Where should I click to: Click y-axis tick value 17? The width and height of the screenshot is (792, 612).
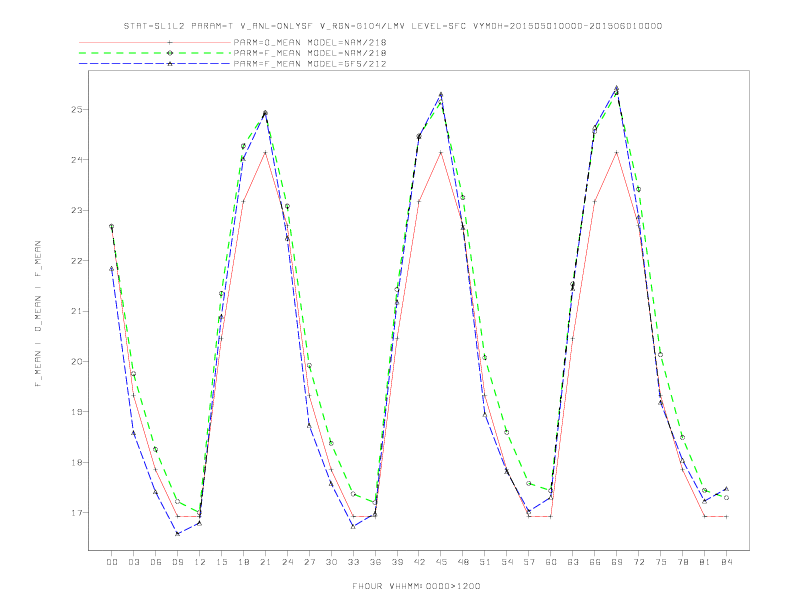77,513
